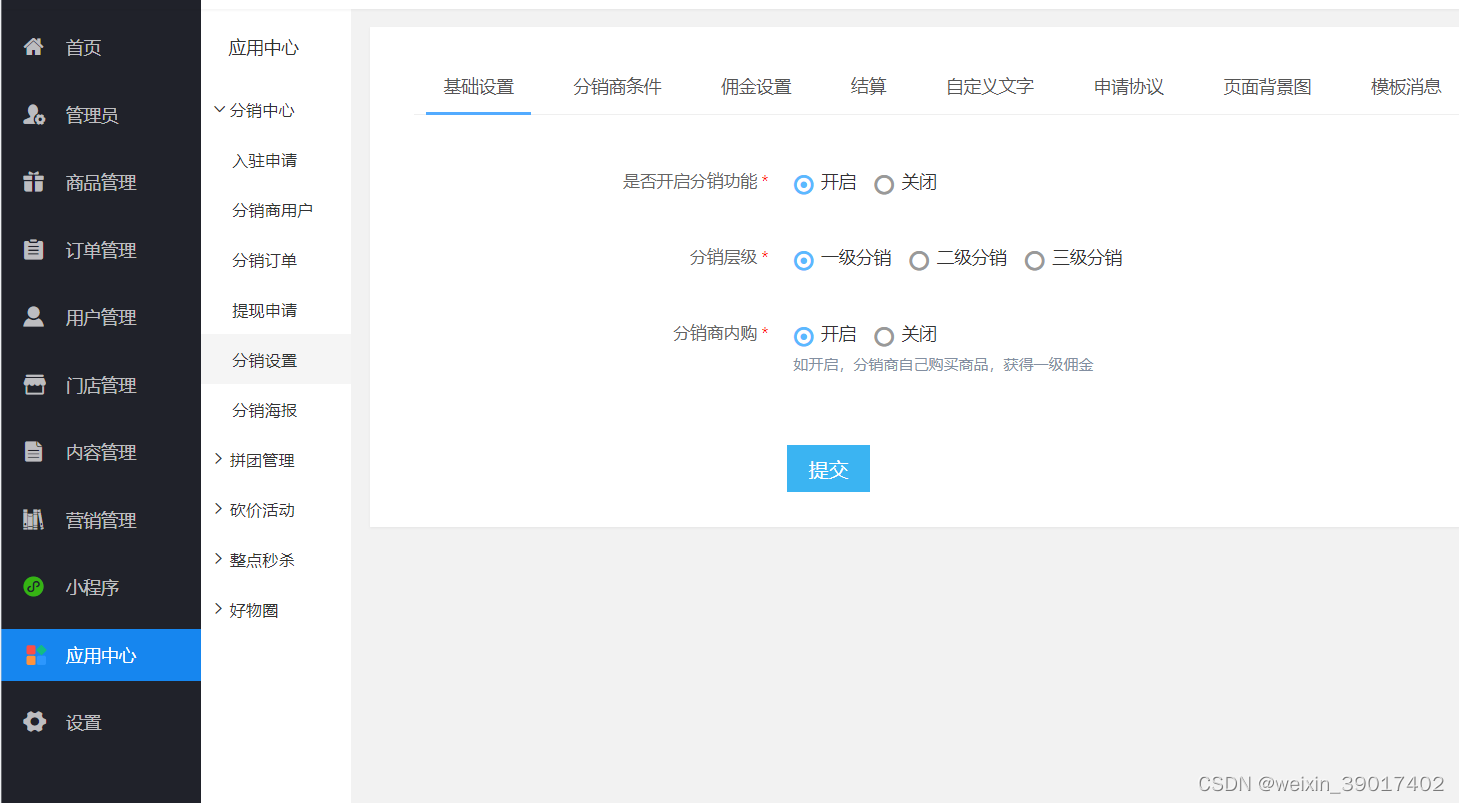Go to the 商品管理 menu item
Screen dimensions: 1459x803
(101, 182)
